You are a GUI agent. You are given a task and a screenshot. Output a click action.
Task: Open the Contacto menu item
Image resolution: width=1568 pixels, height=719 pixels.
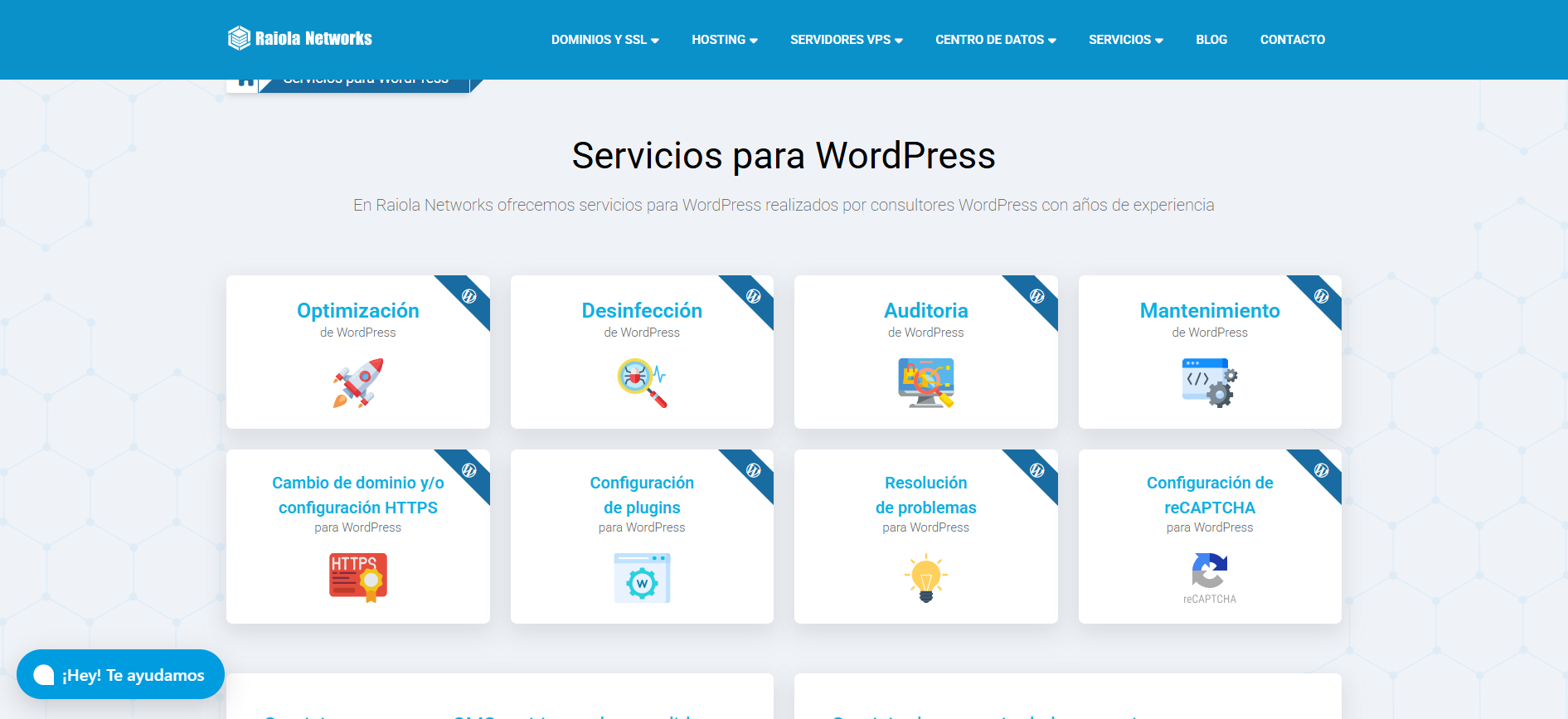1292,40
